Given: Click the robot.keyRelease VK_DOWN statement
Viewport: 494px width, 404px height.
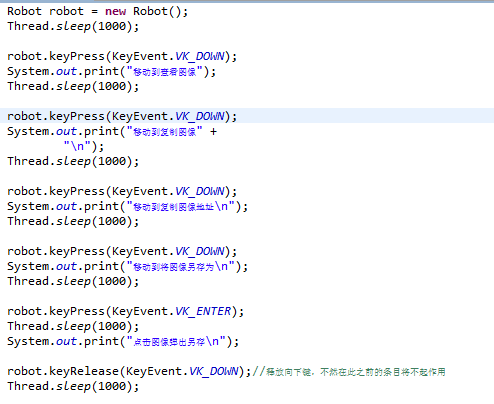Looking at the screenshot, I should pyautogui.click(x=129, y=371).
